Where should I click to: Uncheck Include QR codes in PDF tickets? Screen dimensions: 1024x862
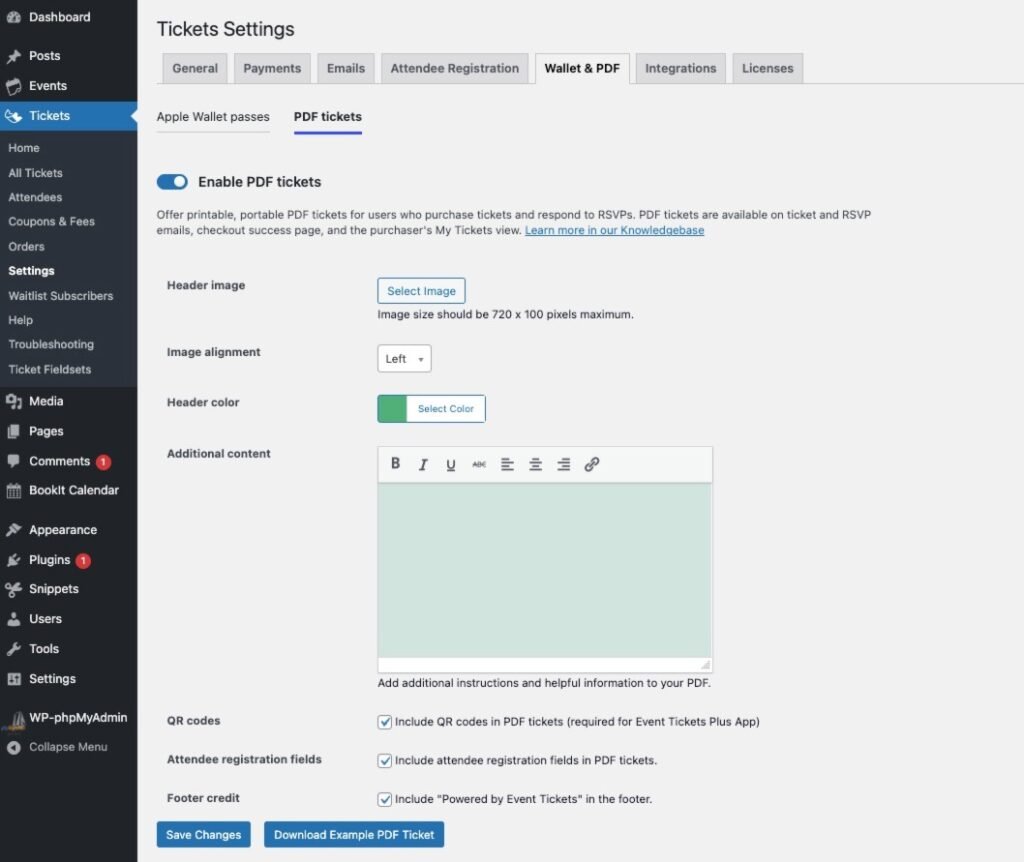385,721
